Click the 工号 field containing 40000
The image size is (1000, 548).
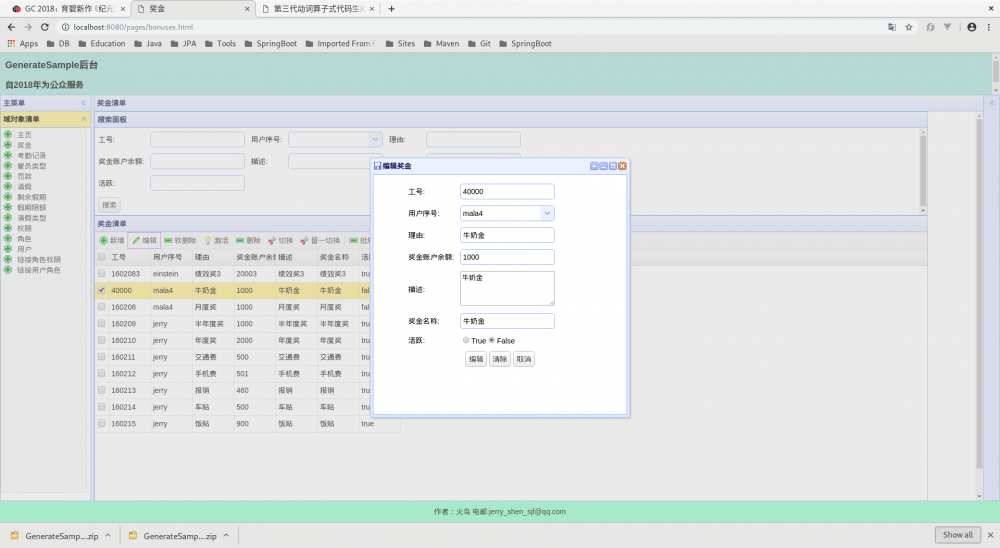(507, 191)
